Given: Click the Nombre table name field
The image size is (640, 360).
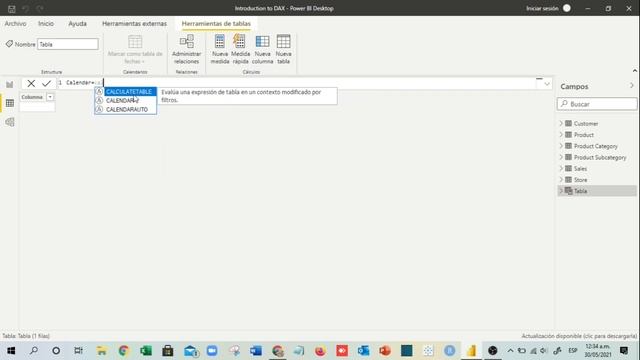Looking at the screenshot, I should (x=68, y=44).
